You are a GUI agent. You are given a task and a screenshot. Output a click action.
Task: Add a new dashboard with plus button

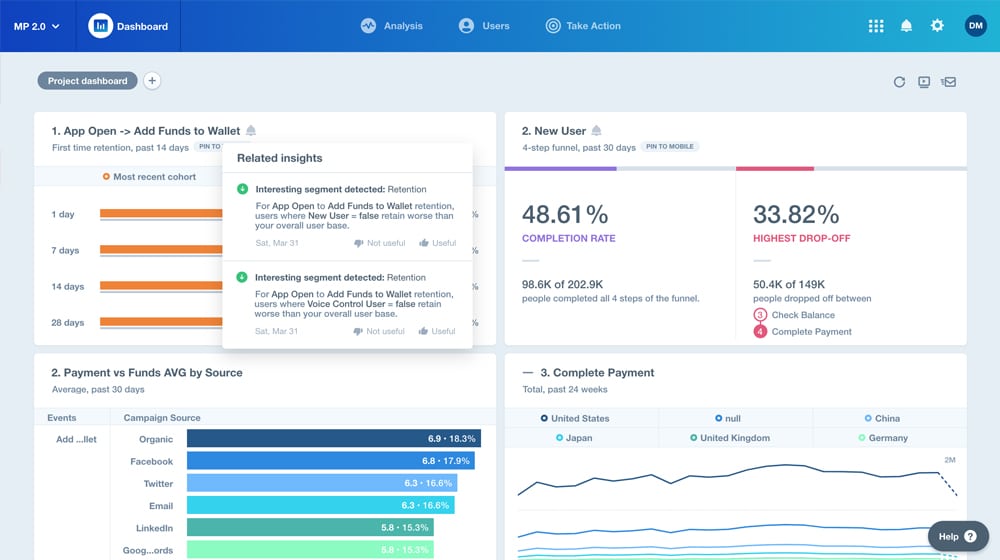152,81
